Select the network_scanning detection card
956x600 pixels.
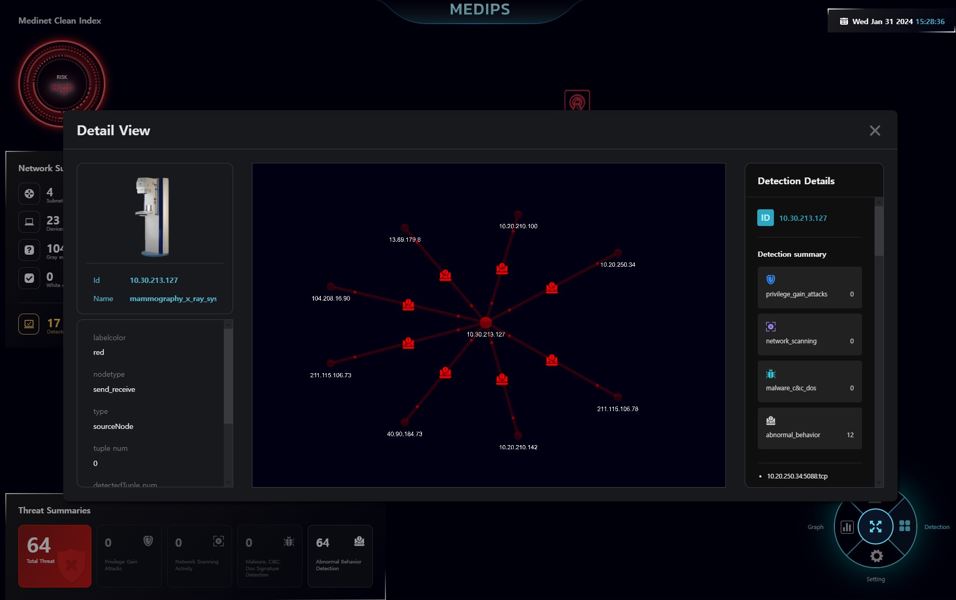tap(809, 334)
